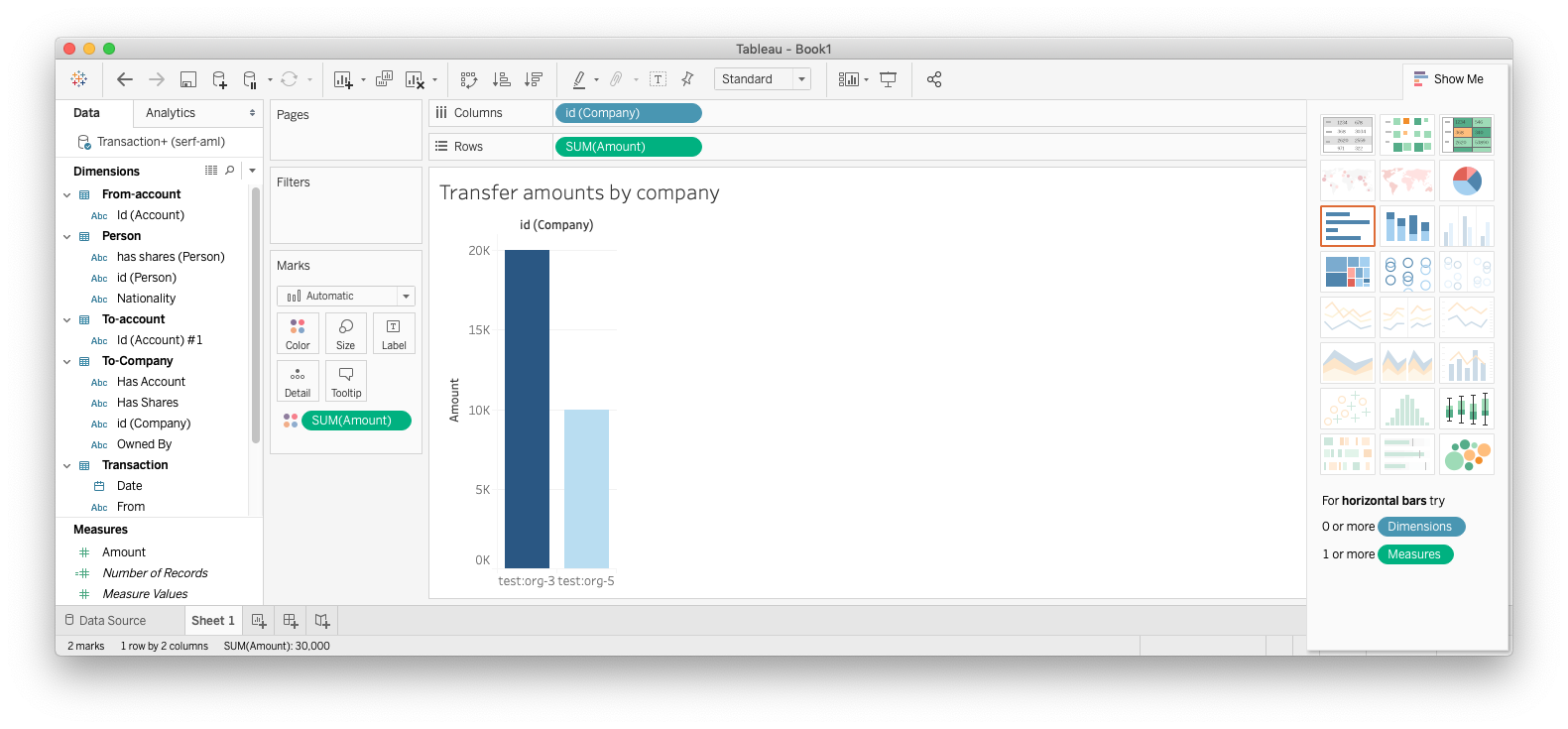The height and width of the screenshot is (729, 1568).
Task: Switch to the Analytics tab
Action: (171, 113)
